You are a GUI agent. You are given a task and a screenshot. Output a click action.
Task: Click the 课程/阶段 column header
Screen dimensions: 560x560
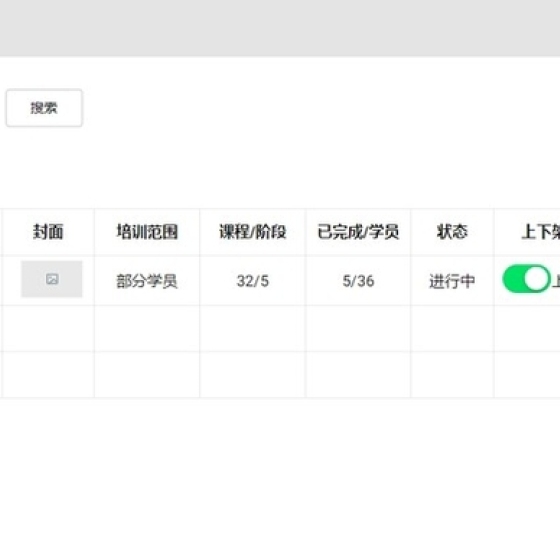pos(252,232)
